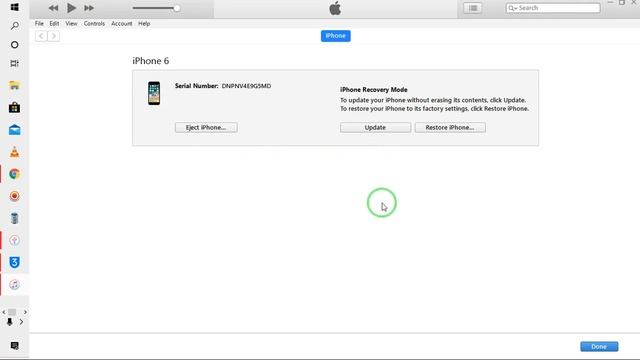Click the microphone icon in system tray
640x360 pixels.
(x=9, y=322)
